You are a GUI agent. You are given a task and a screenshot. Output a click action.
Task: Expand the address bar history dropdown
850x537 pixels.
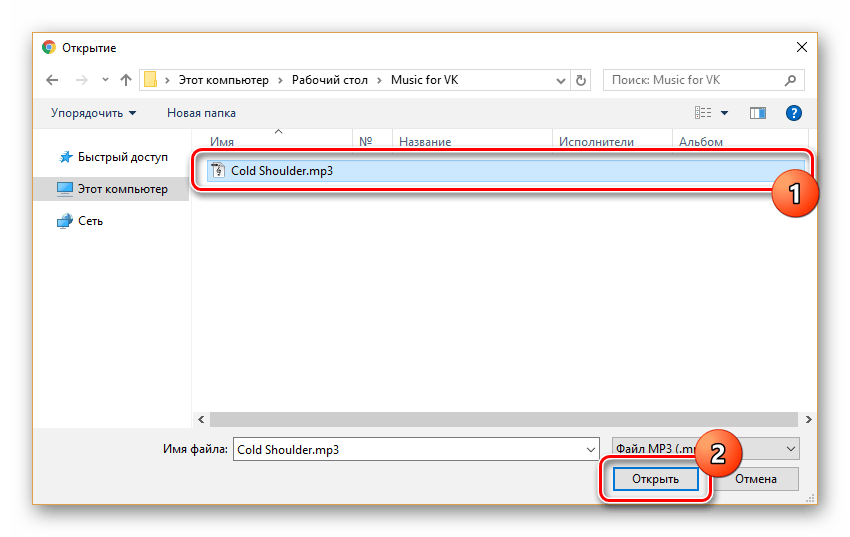(x=561, y=81)
